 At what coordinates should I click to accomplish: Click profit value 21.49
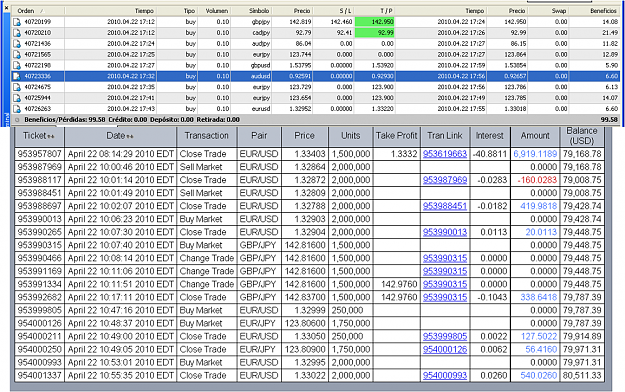pos(610,33)
